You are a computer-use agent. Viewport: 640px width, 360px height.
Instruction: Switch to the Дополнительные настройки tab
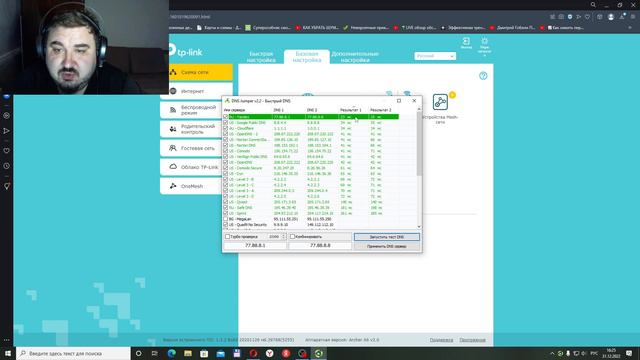click(x=355, y=57)
